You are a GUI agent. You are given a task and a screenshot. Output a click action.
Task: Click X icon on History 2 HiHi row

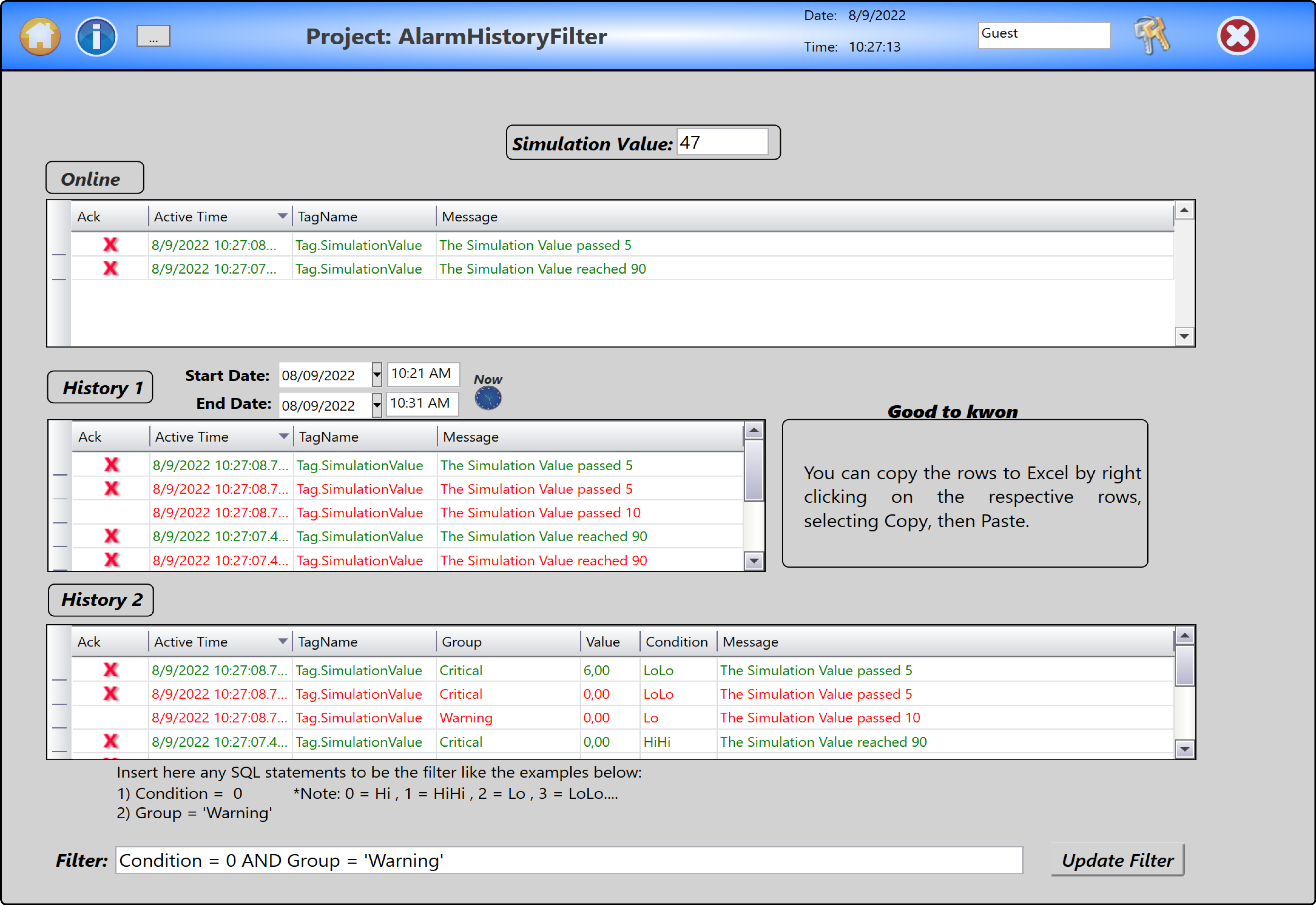tap(111, 741)
